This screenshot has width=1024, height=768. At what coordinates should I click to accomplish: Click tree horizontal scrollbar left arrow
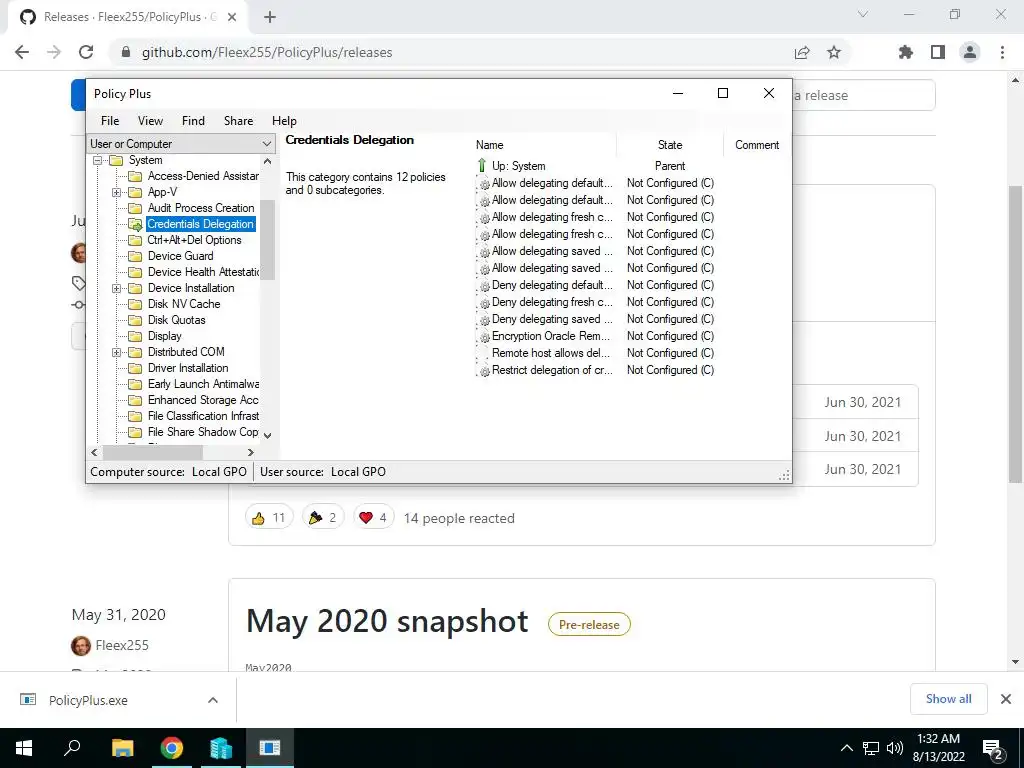pos(95,452)
